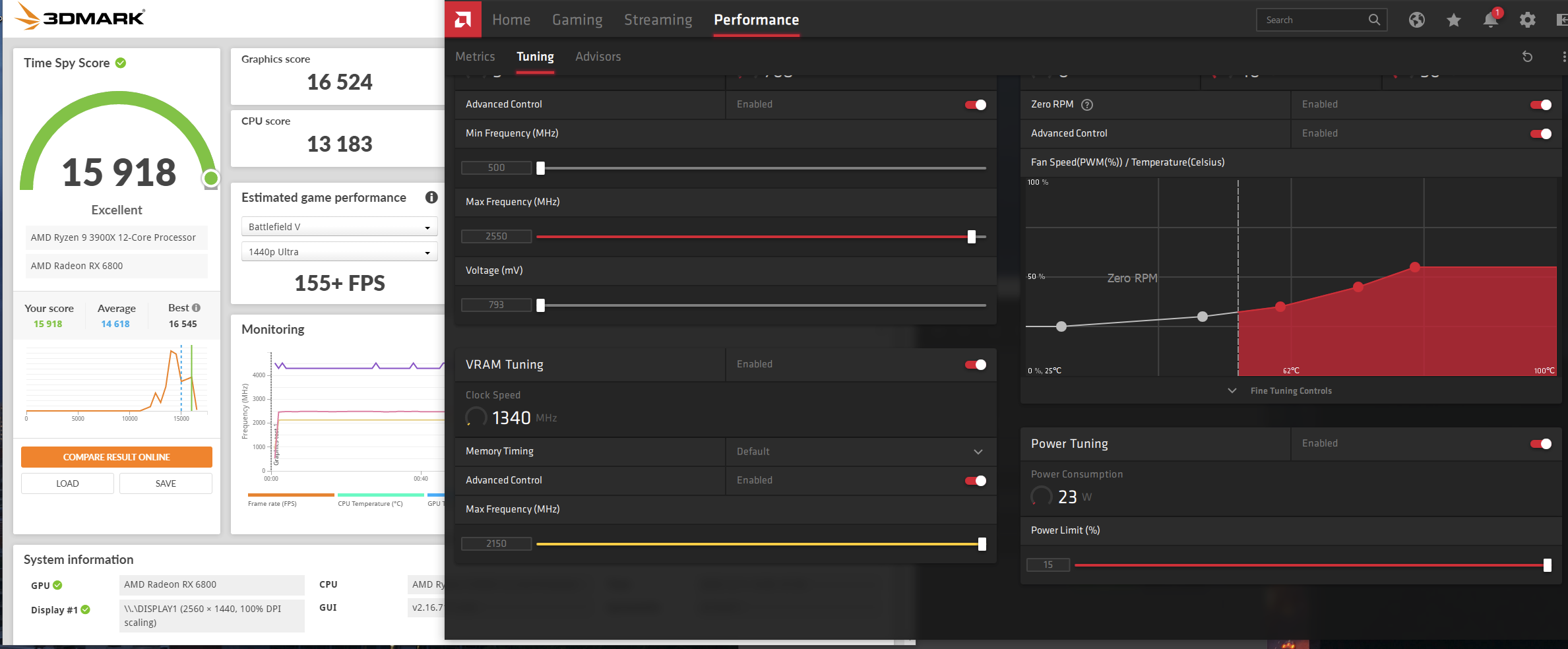Click the Power Consumption 23 W reading
Viewport: 1568px width, 649px height.
pyautogui.click(x=1061, y=497)
